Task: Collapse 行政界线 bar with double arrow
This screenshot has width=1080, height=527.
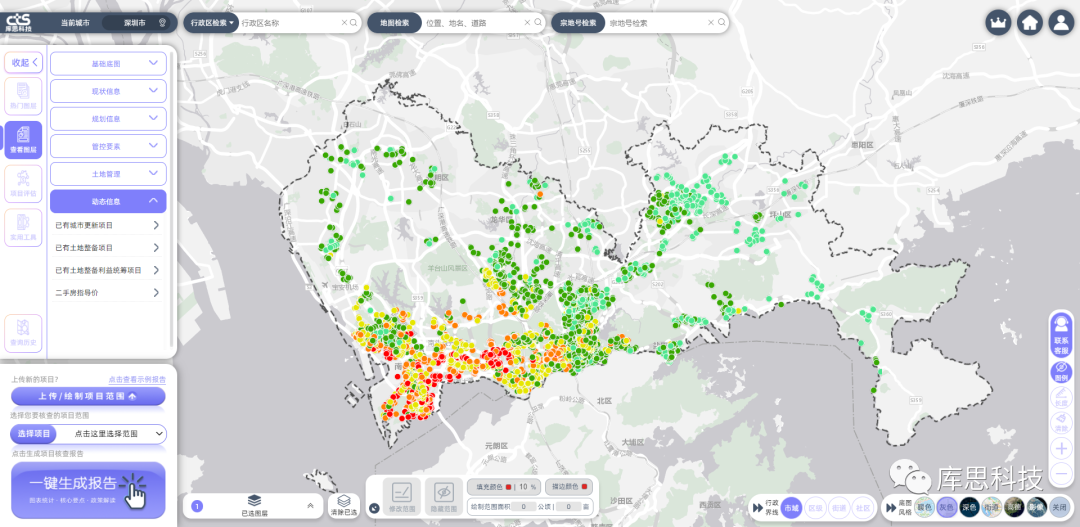Action: coord(756,508)
